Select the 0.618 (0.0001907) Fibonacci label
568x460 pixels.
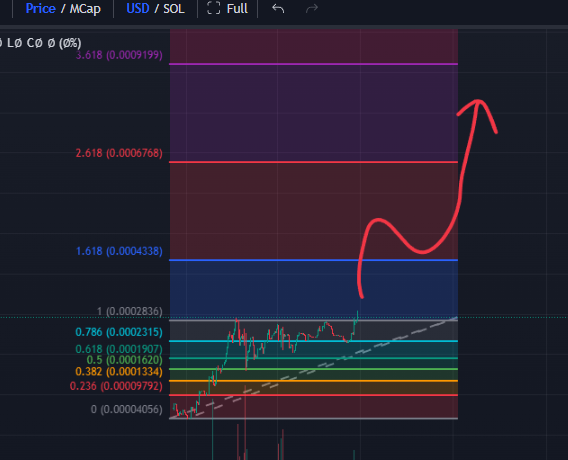click(x=119, y=349)
